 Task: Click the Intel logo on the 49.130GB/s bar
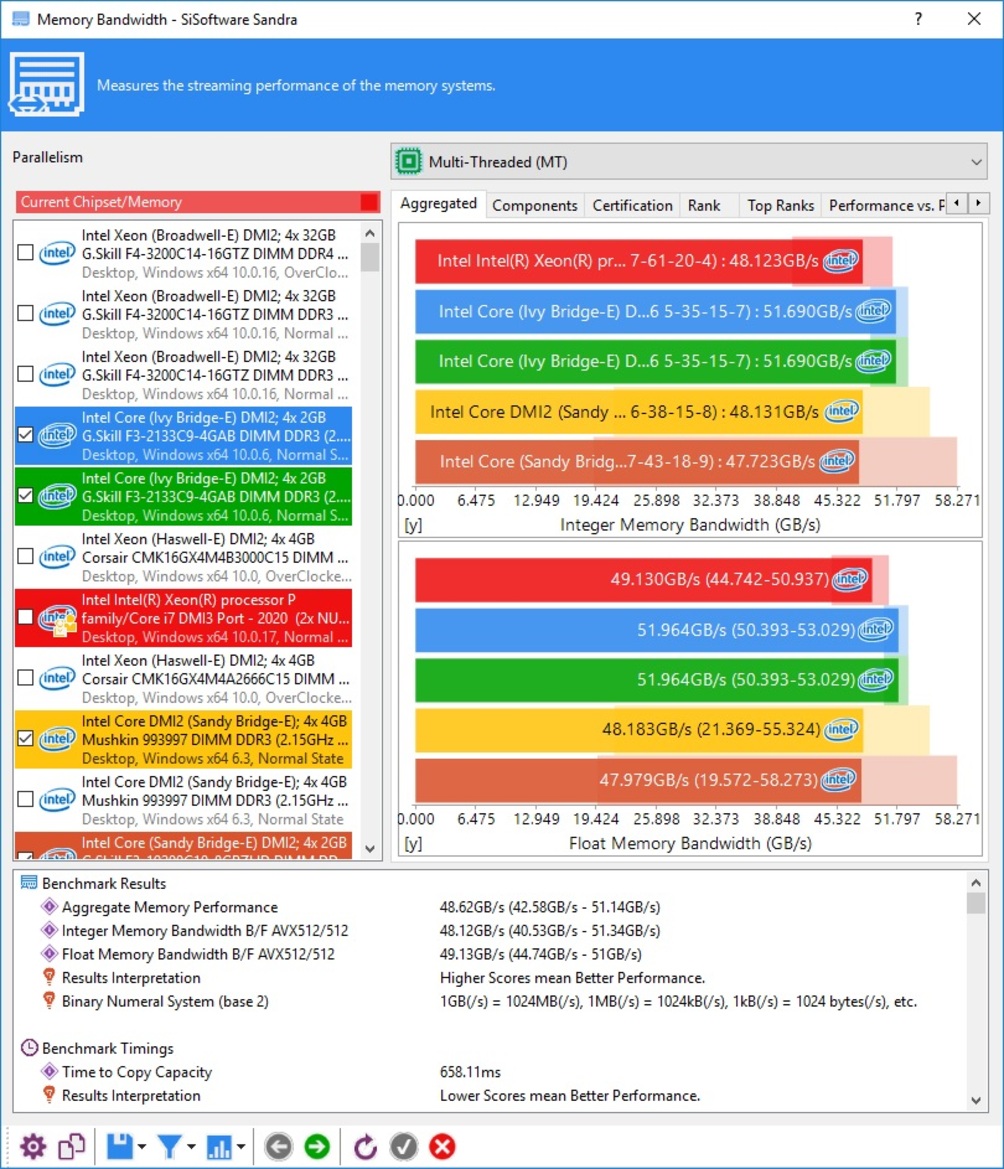coord(850,579)
